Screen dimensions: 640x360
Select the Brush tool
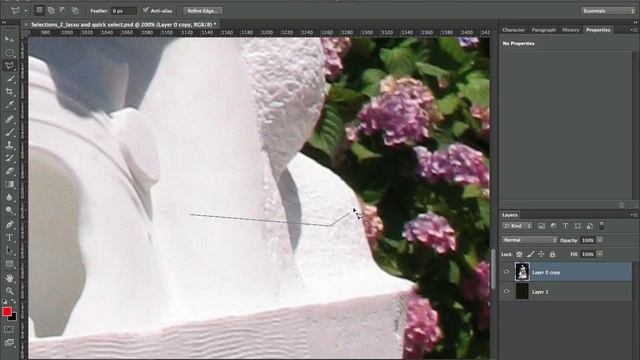(x=9, y=132)
